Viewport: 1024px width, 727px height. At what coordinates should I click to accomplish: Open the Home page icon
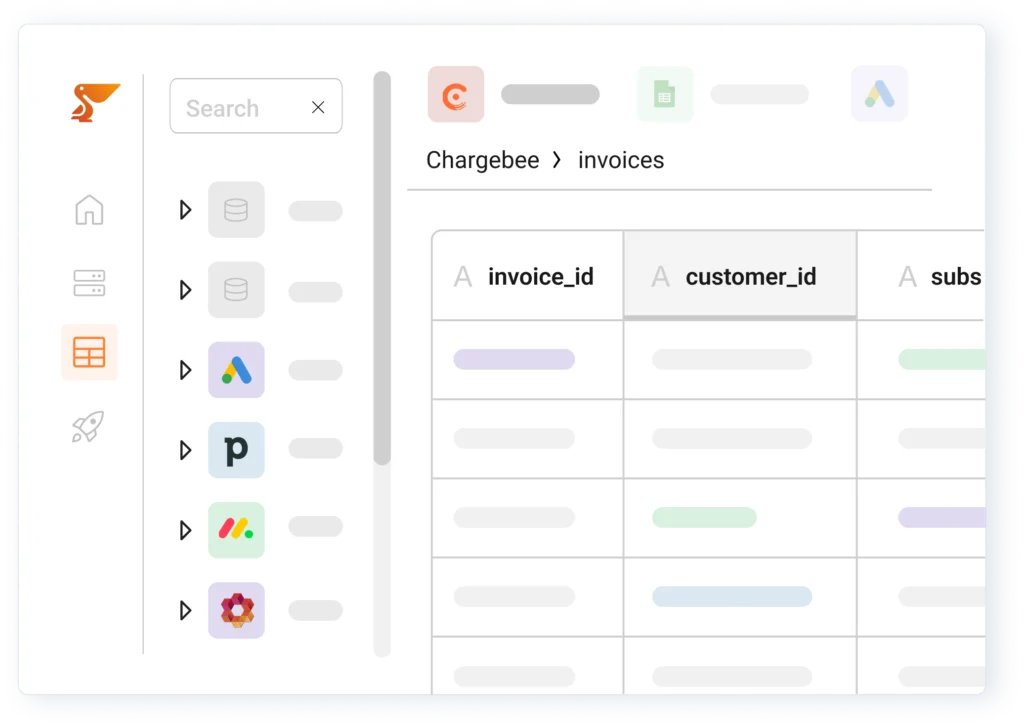[x=89, y=210]
